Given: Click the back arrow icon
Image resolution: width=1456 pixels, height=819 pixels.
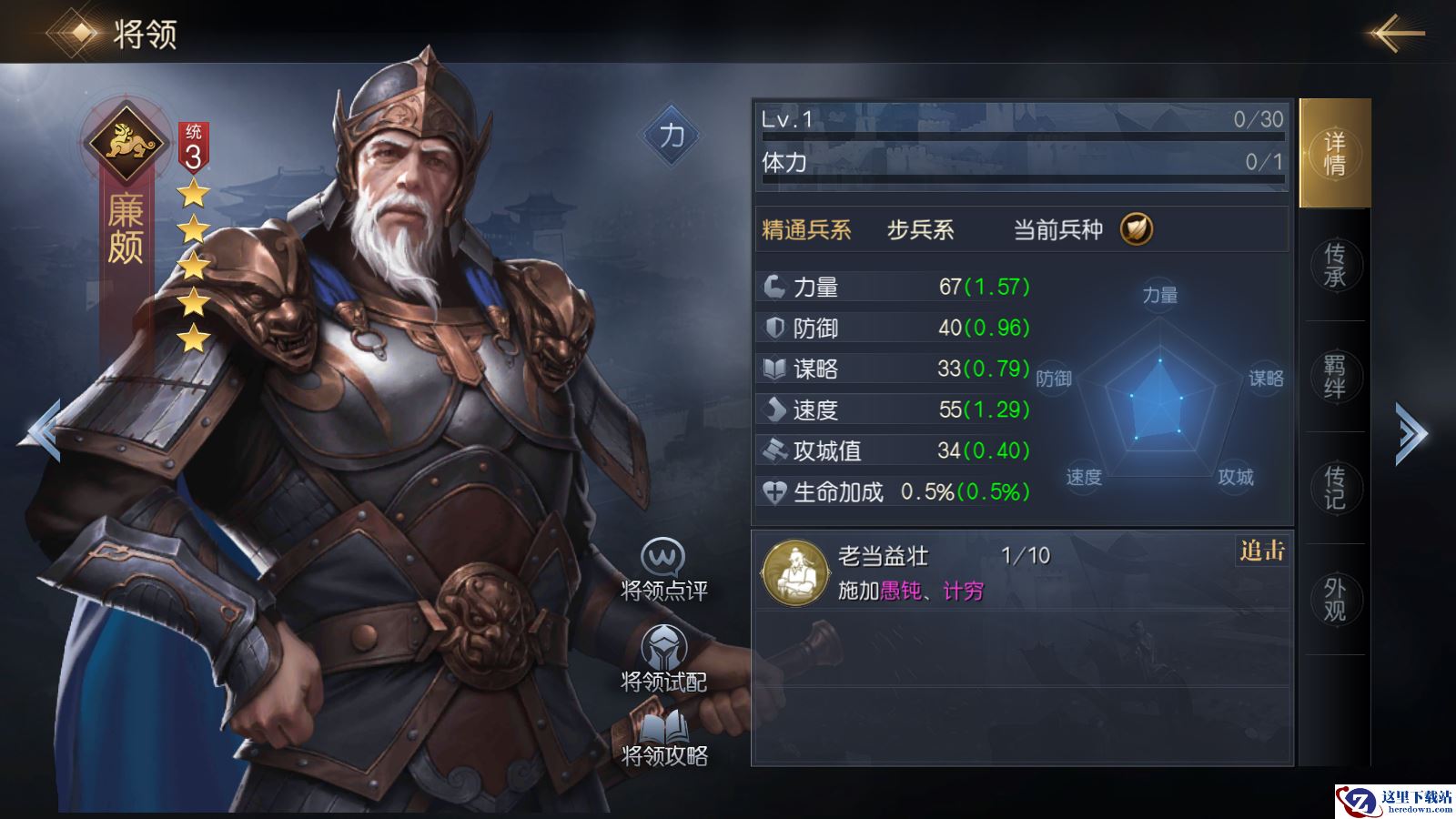Looking at the screenshot, I should coord(1397,34).
